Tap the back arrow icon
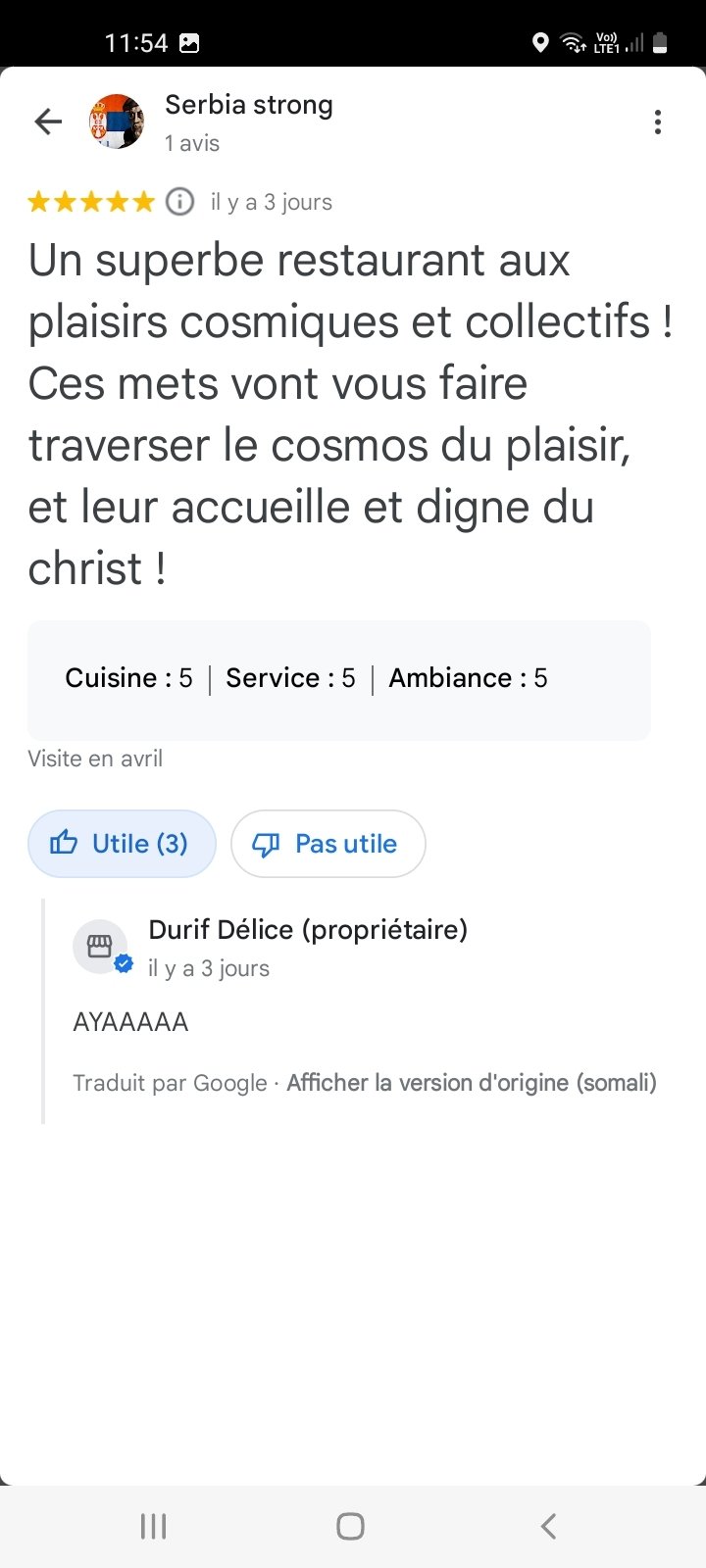 (48, 122)
